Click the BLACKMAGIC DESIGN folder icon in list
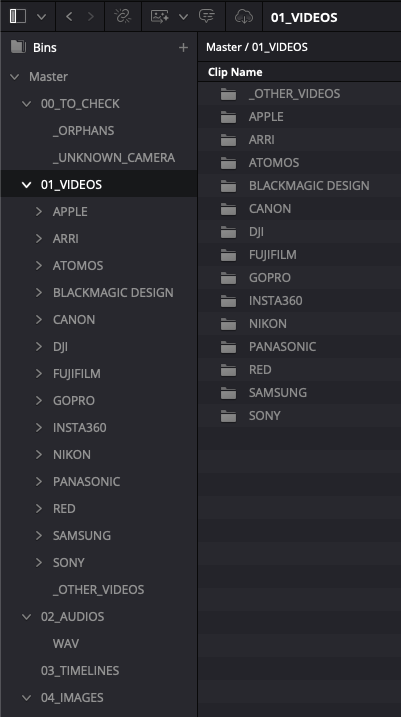Viewport: 401px width, 717px height. [229, 186]
